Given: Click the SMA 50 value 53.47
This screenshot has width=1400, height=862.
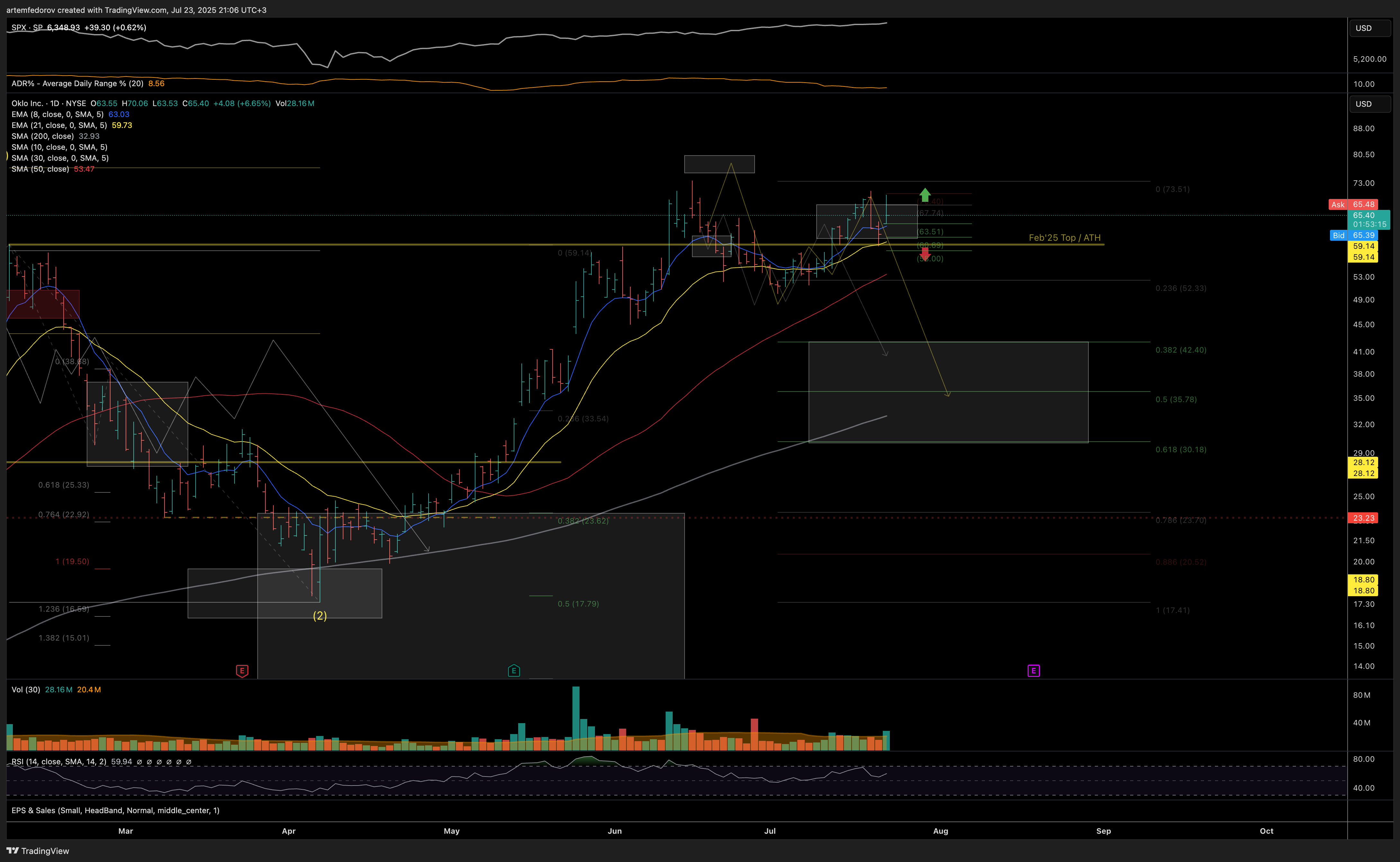Looking at the screenshot, I should [84, 169].
